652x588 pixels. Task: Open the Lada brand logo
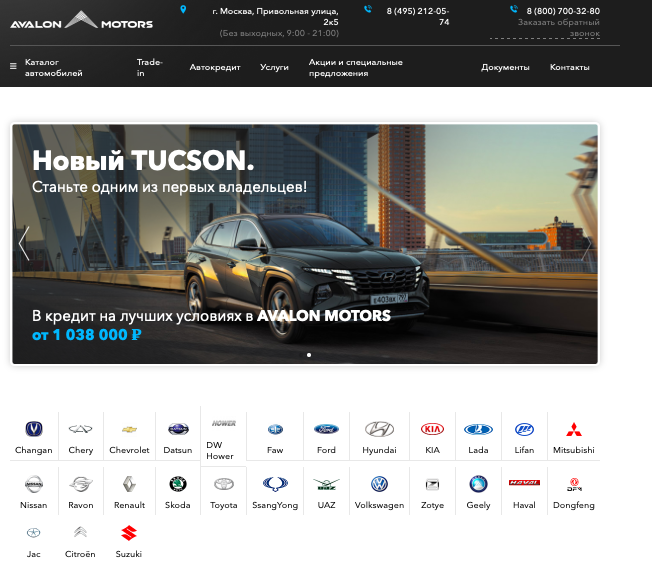(478, 429)
